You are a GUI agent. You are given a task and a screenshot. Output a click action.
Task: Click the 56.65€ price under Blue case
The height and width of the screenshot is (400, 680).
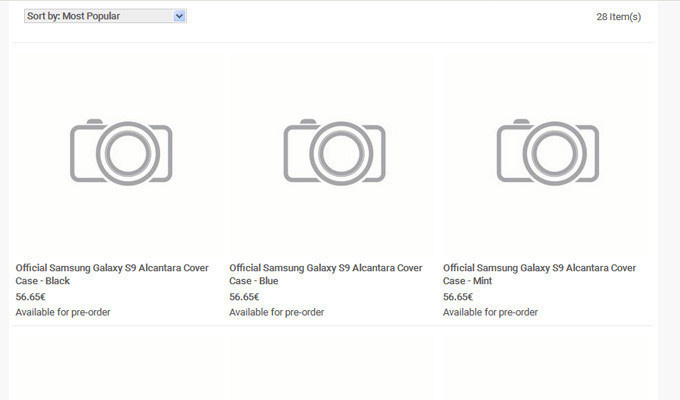coord(244,297)
